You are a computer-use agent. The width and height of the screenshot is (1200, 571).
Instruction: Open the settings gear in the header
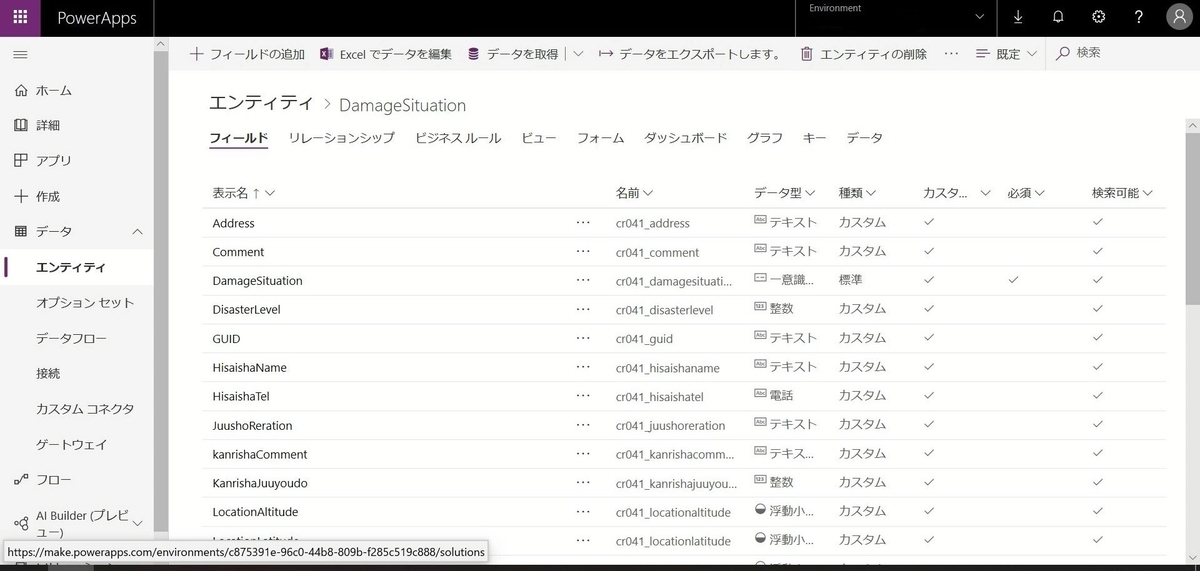pyautogui.click(x=1098, y=17)
